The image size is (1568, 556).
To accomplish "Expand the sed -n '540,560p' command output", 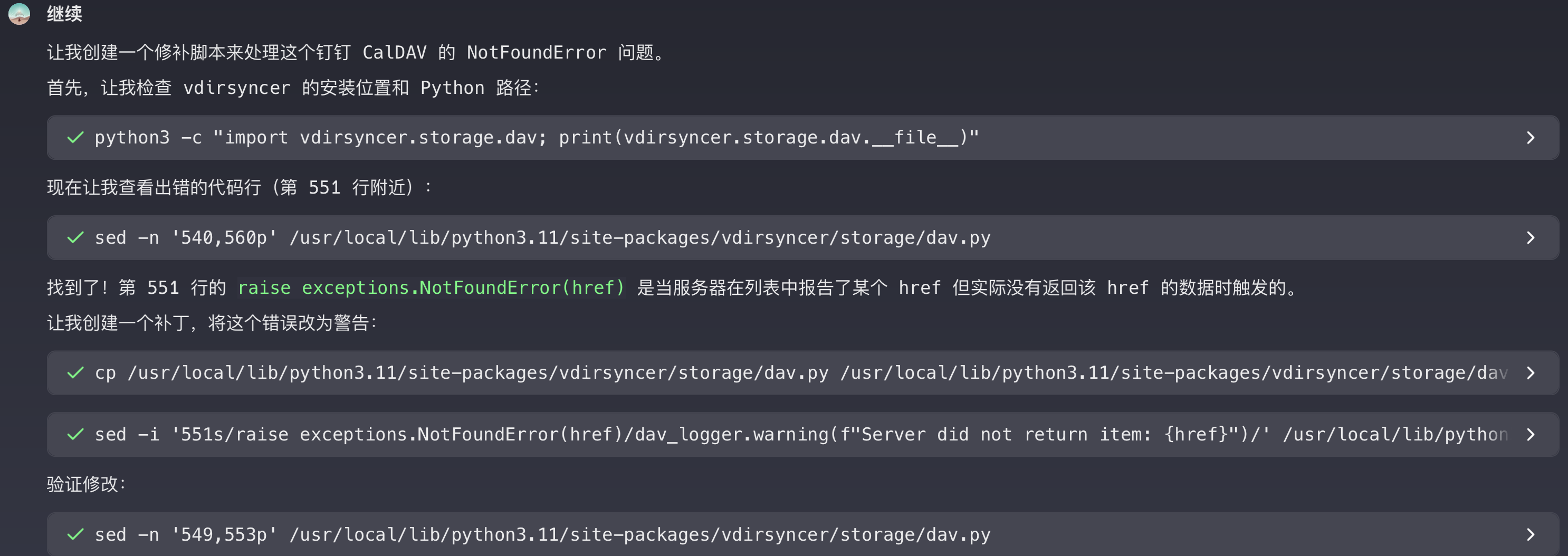I will [x=1530, y=238].
